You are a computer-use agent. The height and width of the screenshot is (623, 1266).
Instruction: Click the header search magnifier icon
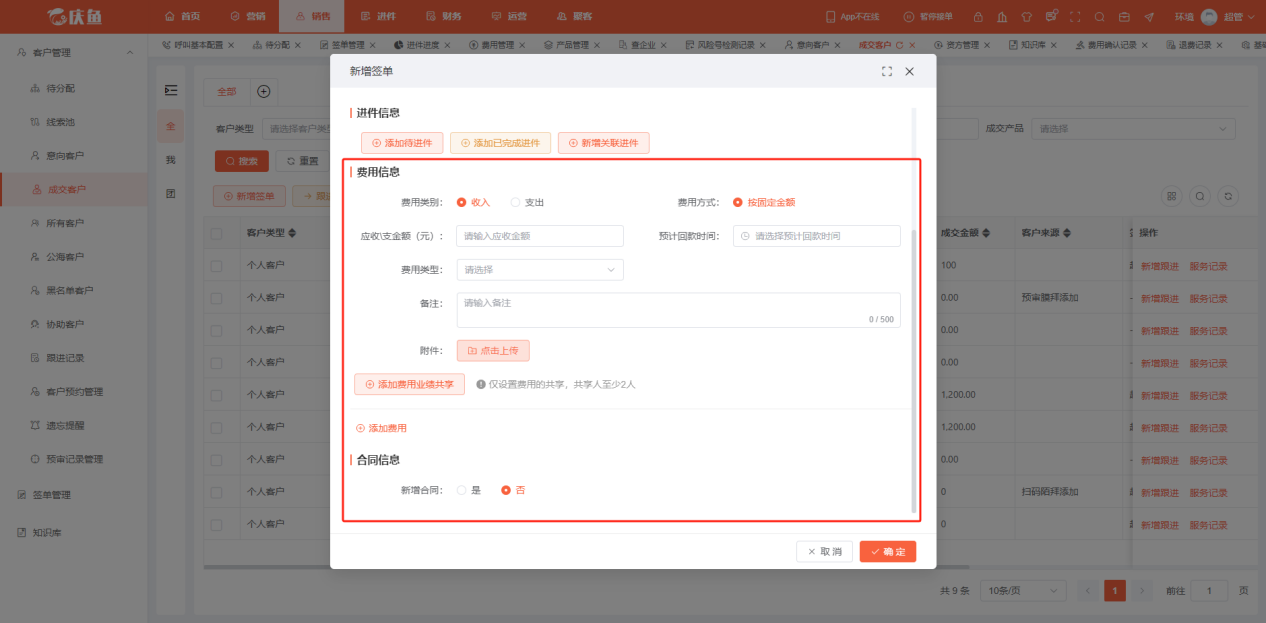click(x=1100, y=17)
